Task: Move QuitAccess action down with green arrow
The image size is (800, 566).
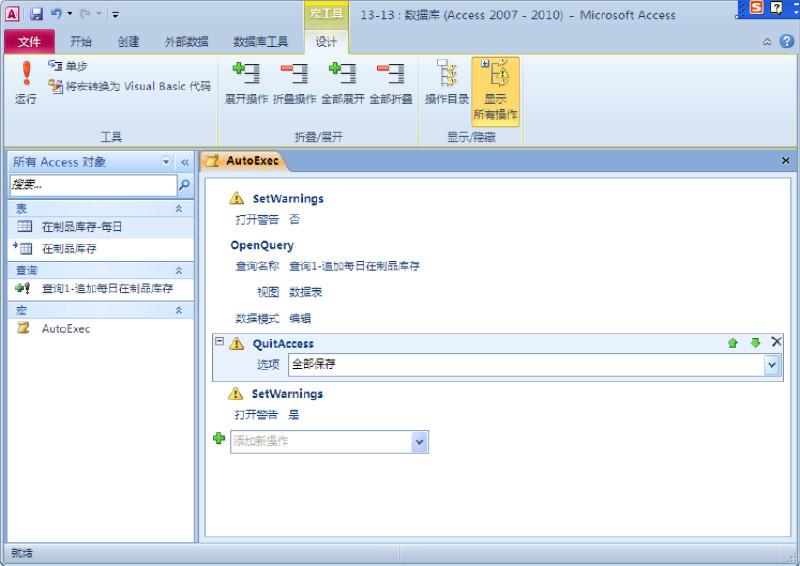Action: [755, 343]
